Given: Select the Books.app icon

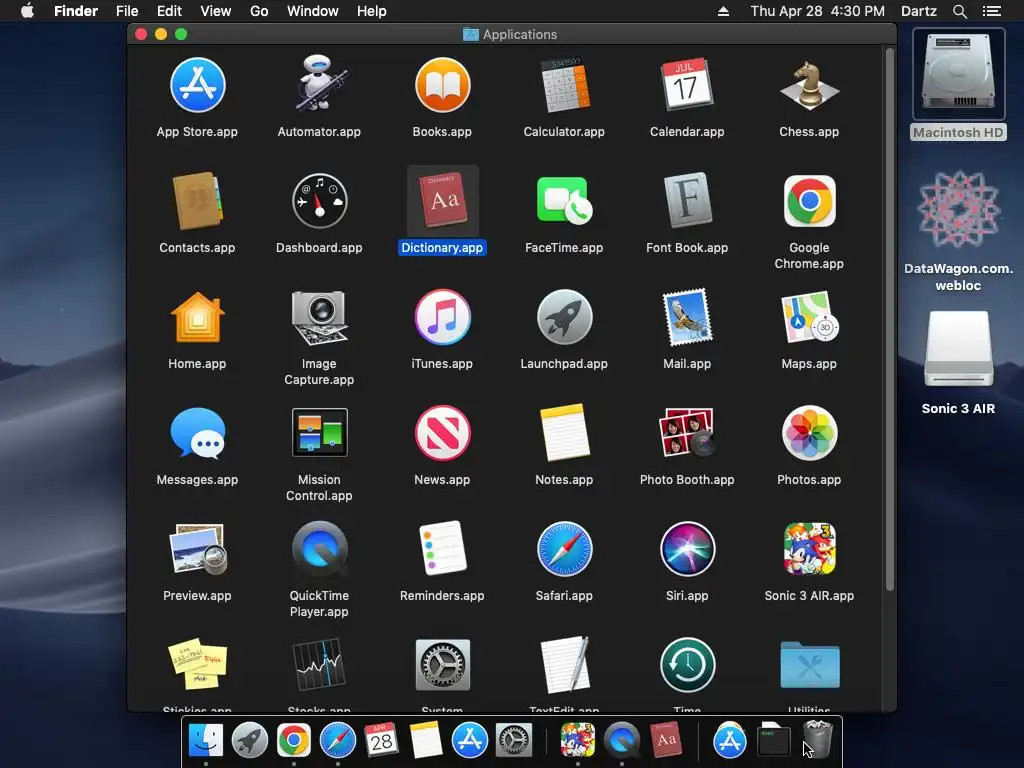Looking at the screenshot, I should click(442, 85).
